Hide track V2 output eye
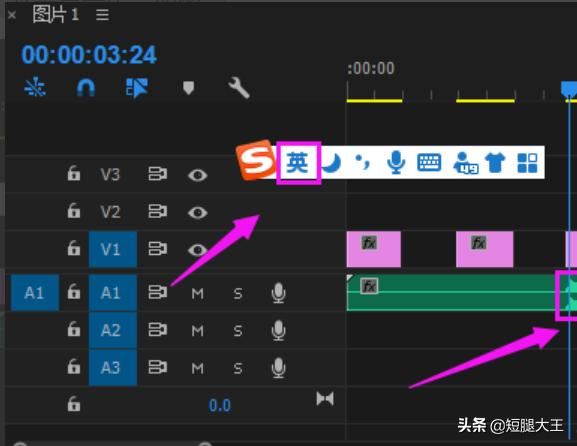Image resolution: width=577 pixels, height=446 pixels. pyautogui.click(x=198, y=213)
